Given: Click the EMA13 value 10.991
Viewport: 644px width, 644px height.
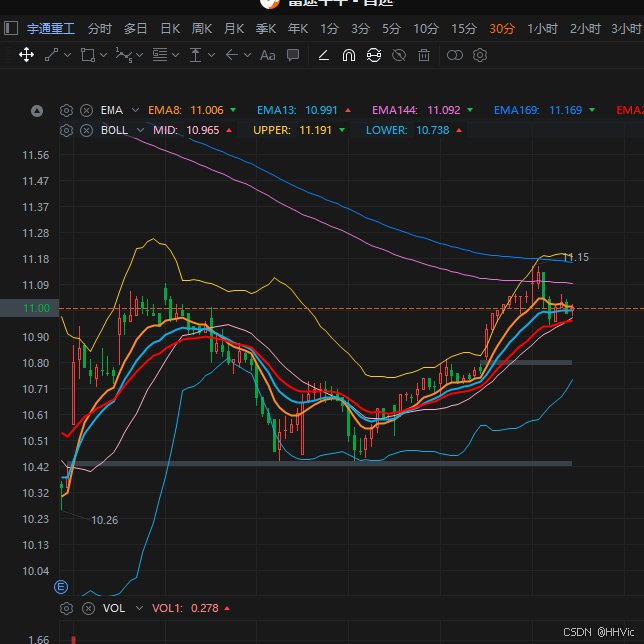Looking at the screenshot, I should click(x=321, y=110).
